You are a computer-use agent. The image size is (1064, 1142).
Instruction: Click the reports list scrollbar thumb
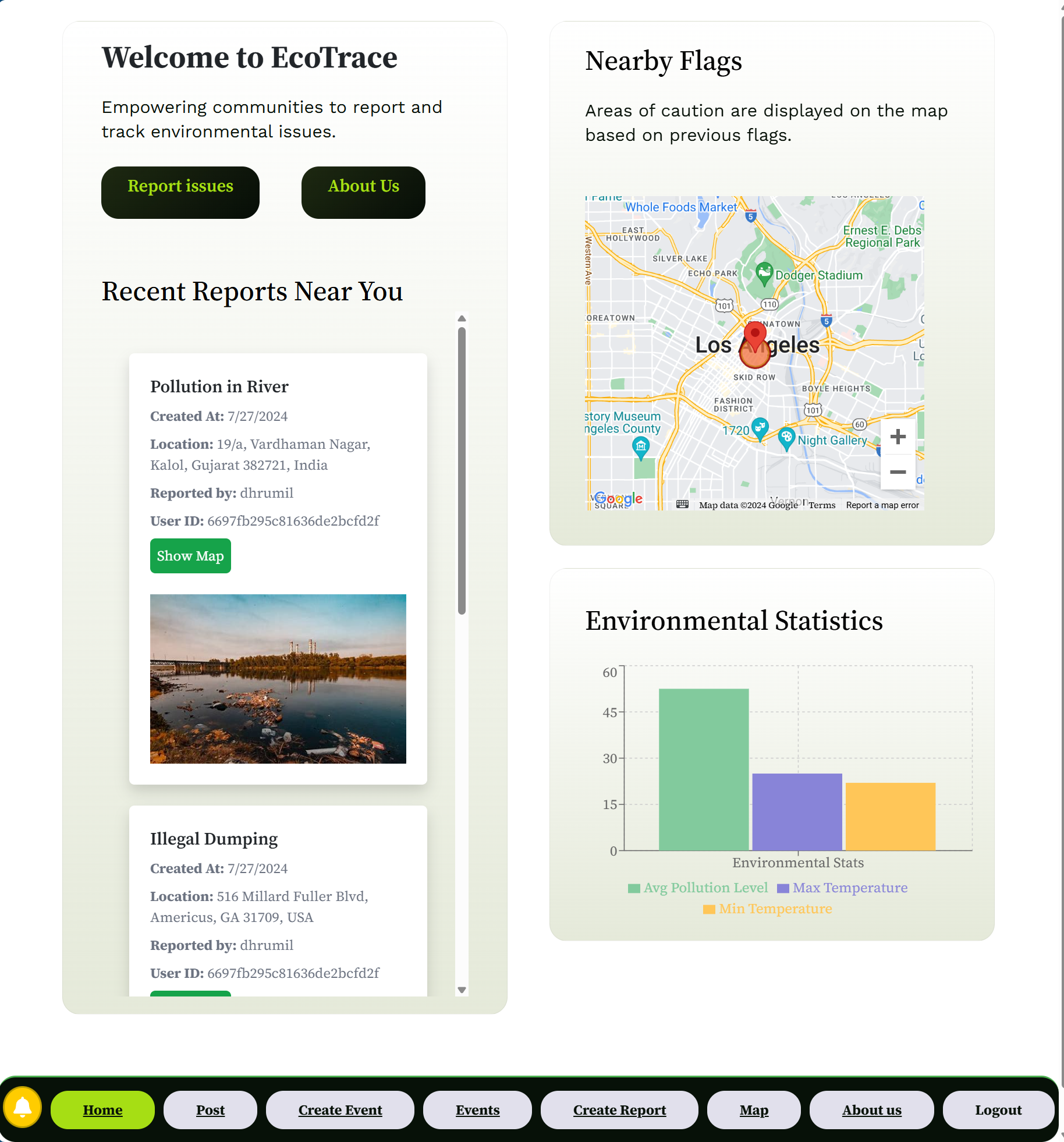462,470
